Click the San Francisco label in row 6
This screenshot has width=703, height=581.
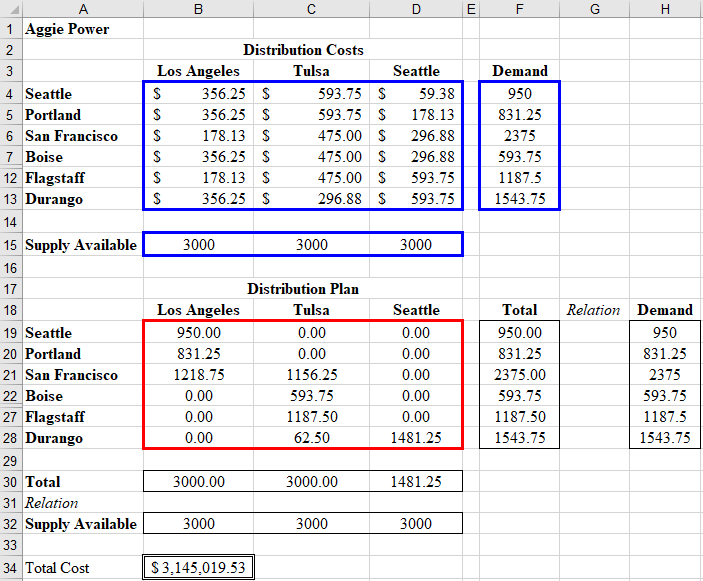pyautogui.click(x=71, y=136)
